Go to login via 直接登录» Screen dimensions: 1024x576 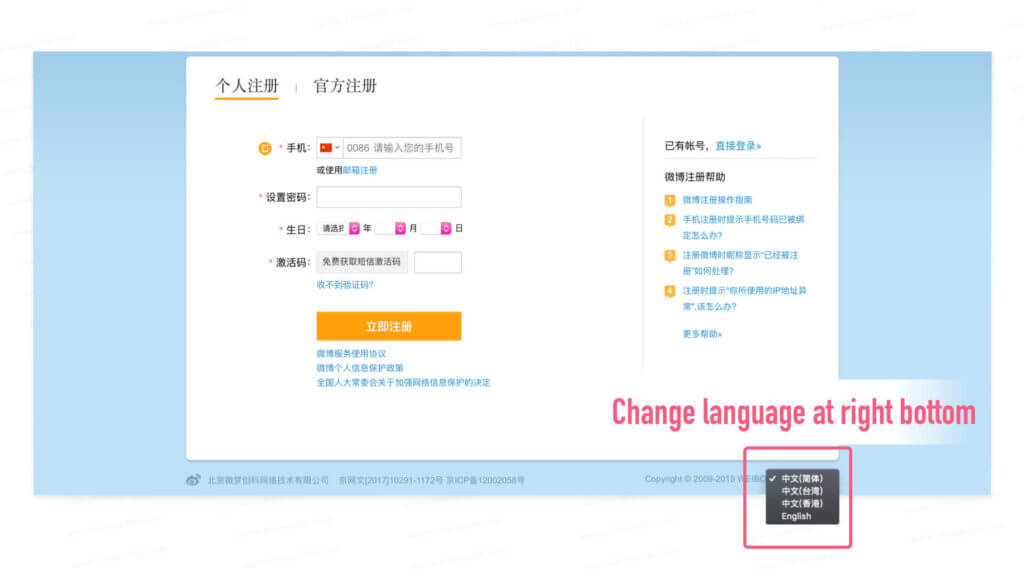[x=738, y=146]
